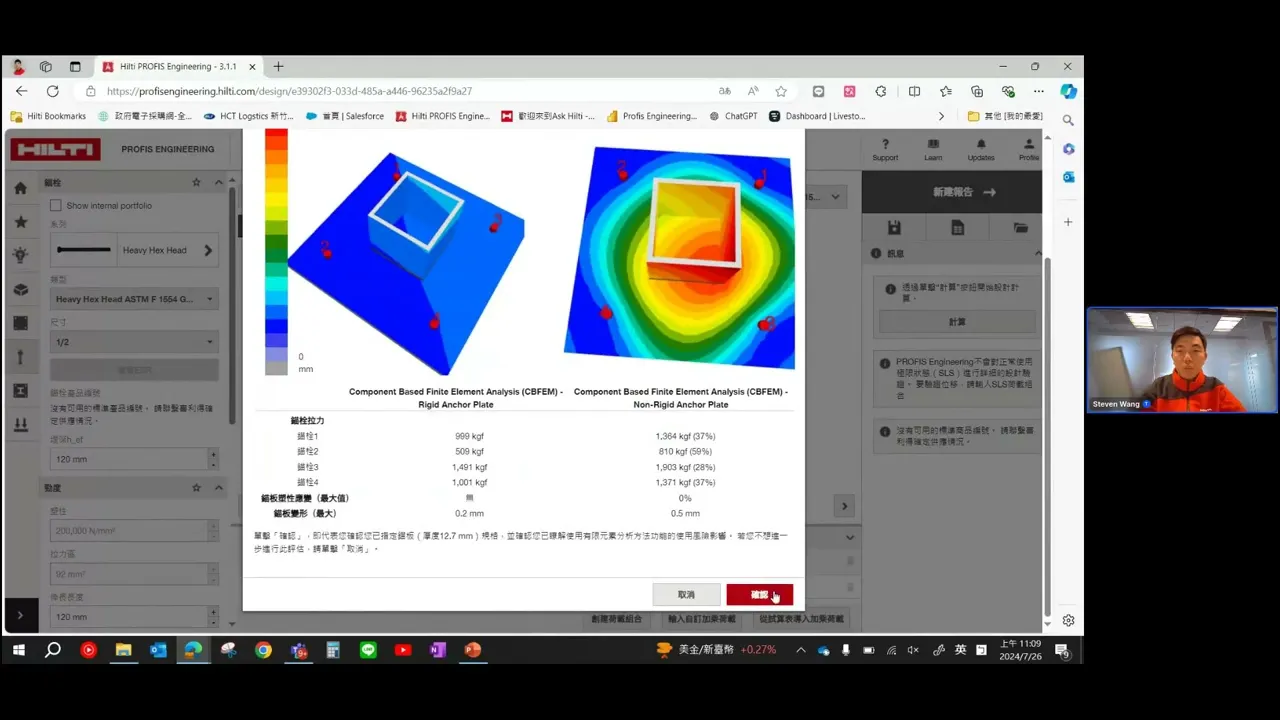Open the browser ellipsis menu
The width and height of the screenshot is (1280, 720).
tap(1039, 91)
